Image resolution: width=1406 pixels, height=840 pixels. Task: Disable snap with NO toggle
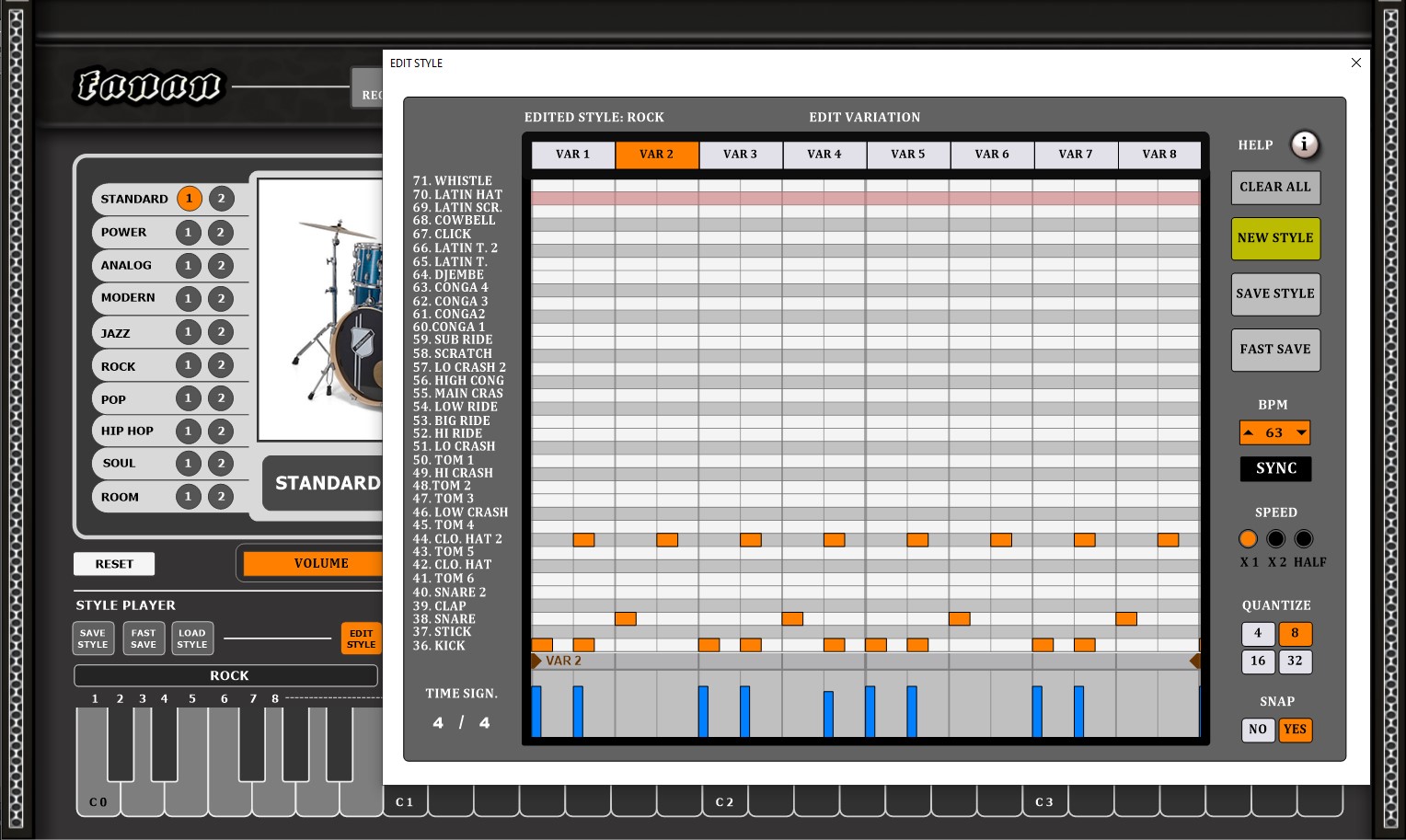pos(1258,730)
